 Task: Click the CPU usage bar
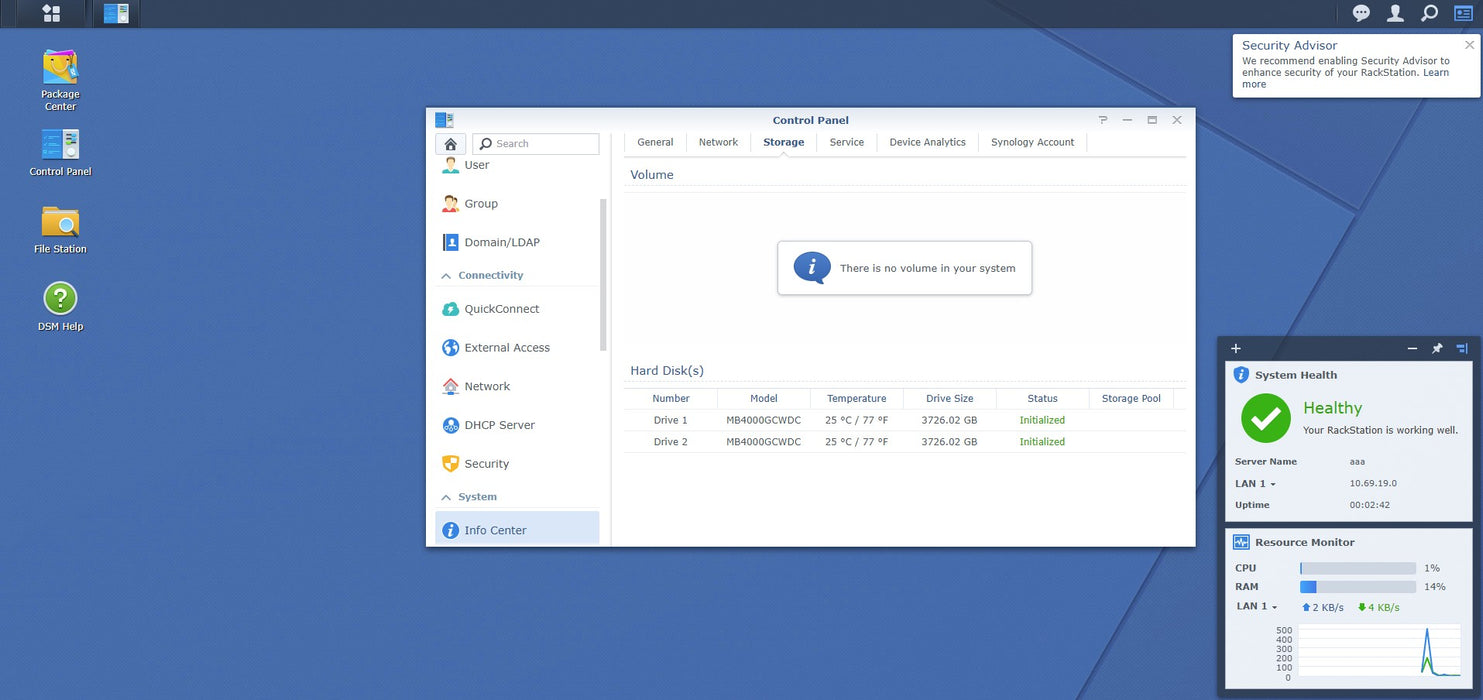(x=1358, y=568)
